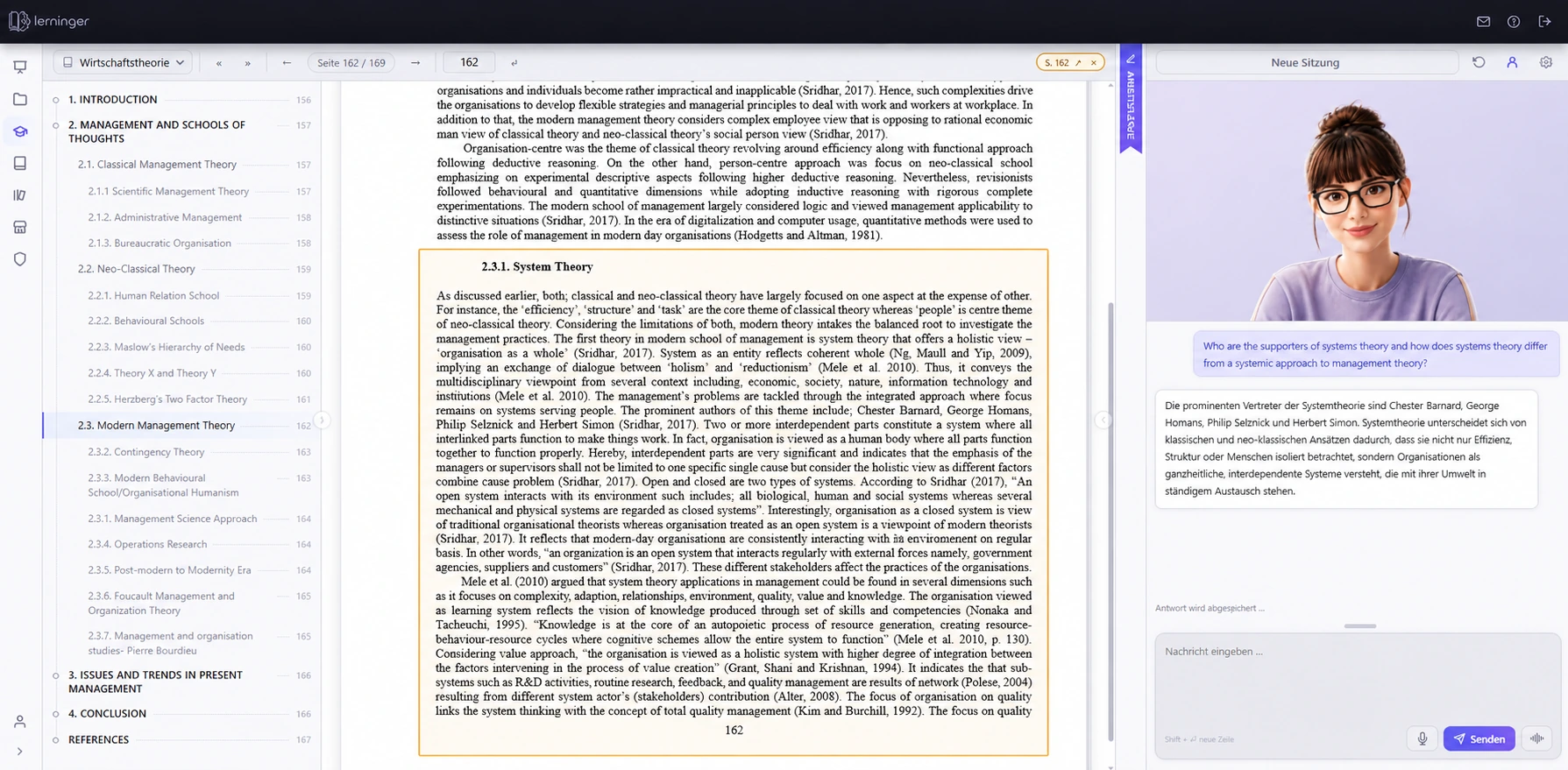This screenshot has width=1568, height=770.
Task: Open the help question mark icon
Action: [x=1514, y=21]
